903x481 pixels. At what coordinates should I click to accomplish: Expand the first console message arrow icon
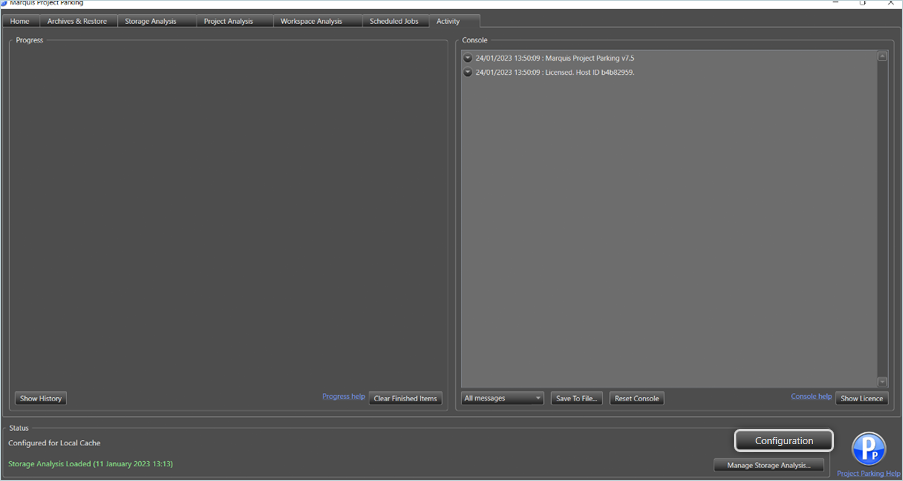(x=468, y=58)
